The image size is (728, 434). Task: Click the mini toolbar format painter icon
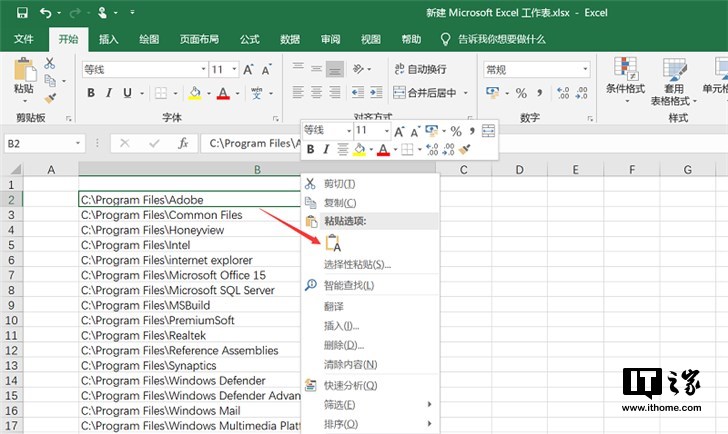464,149
